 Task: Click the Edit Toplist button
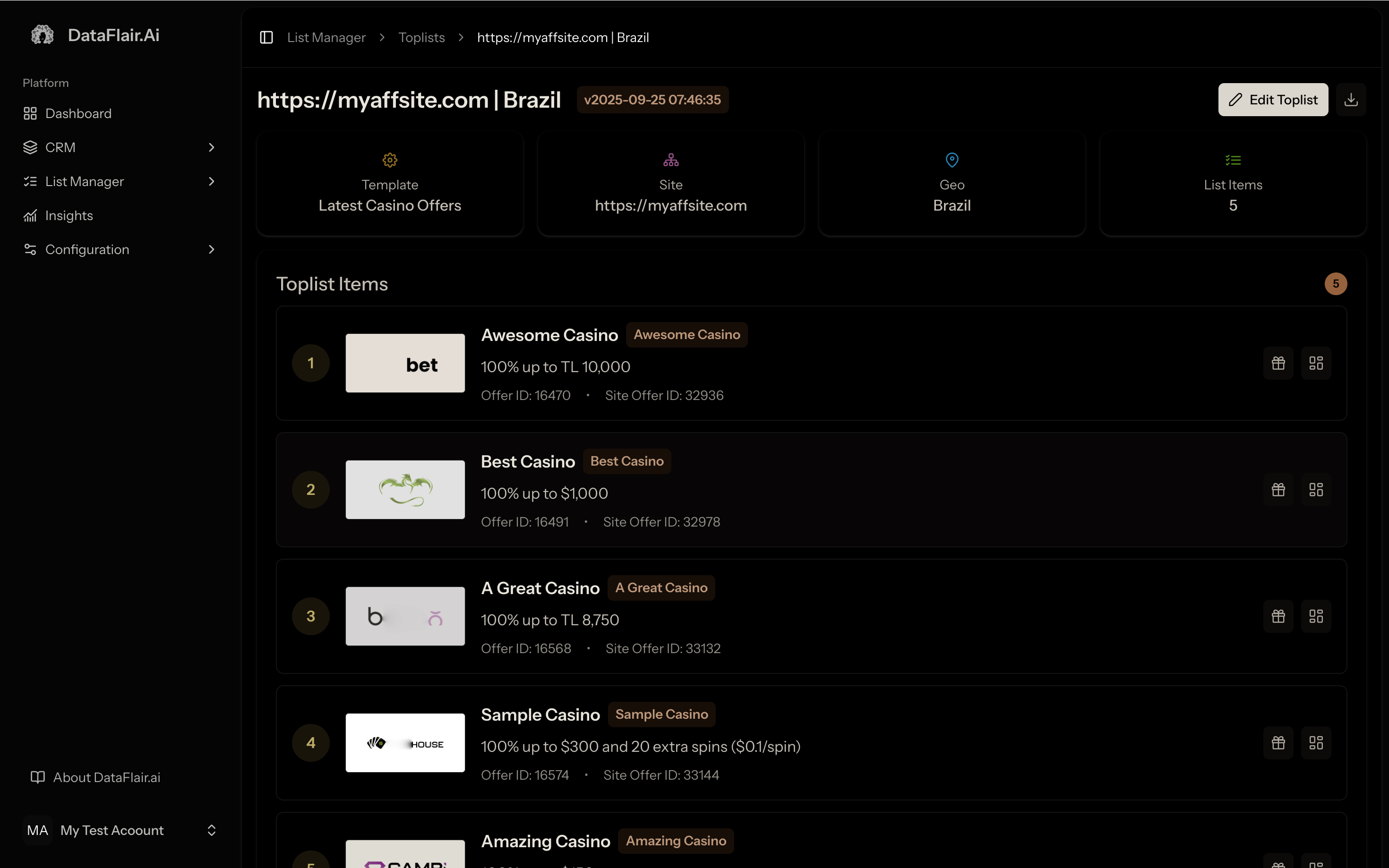click(1272, 100)
